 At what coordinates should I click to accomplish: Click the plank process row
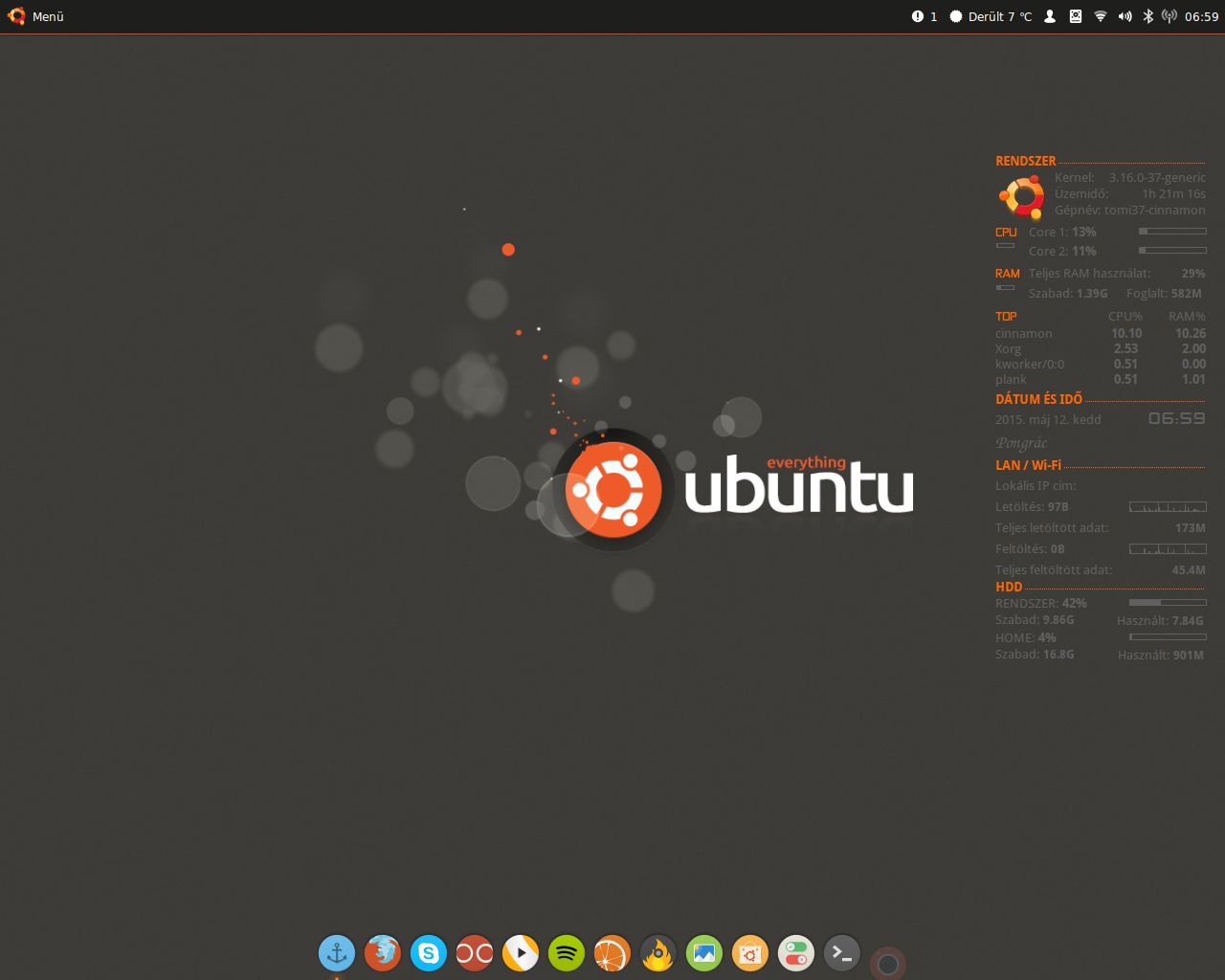[1101, 379]
